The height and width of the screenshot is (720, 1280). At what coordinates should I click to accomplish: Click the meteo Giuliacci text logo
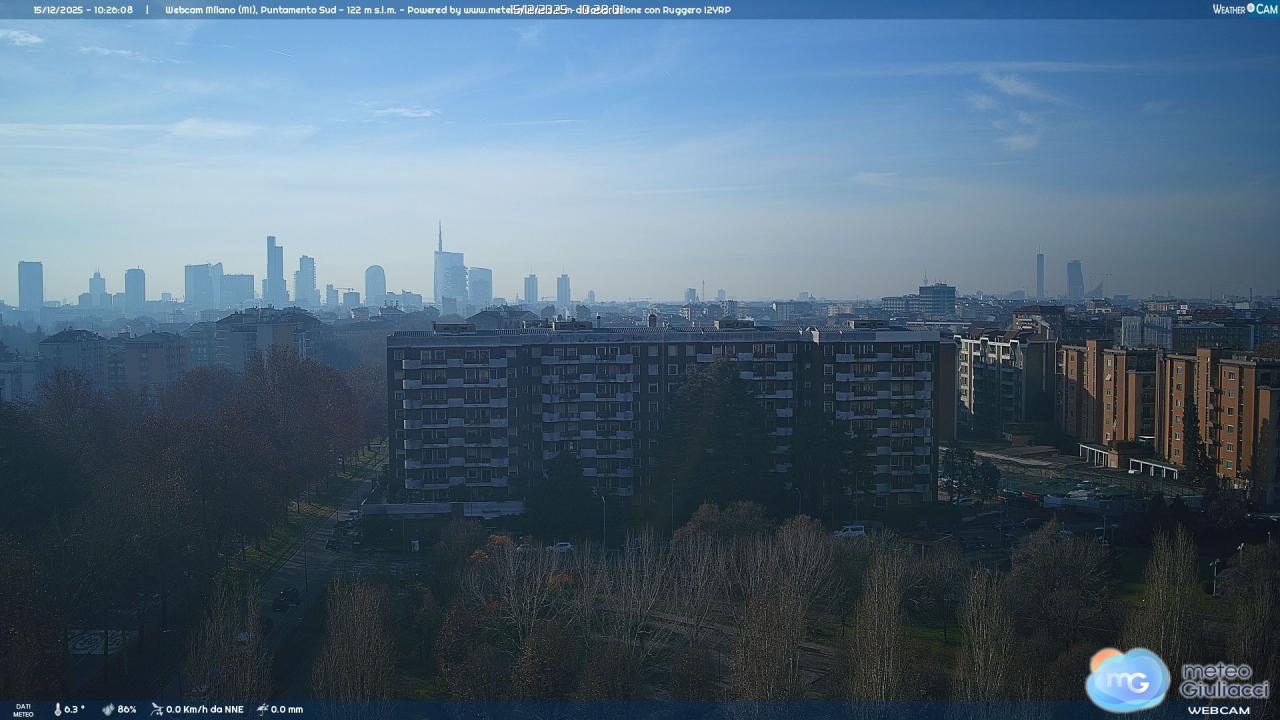coord(1224,680)
